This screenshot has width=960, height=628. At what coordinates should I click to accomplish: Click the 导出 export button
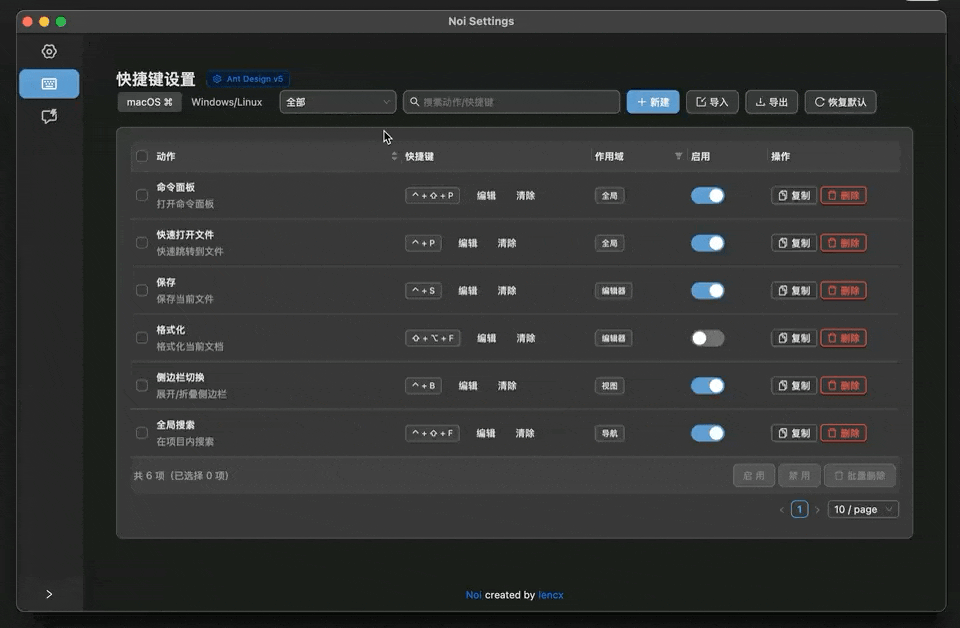click(x=771, y=102)
